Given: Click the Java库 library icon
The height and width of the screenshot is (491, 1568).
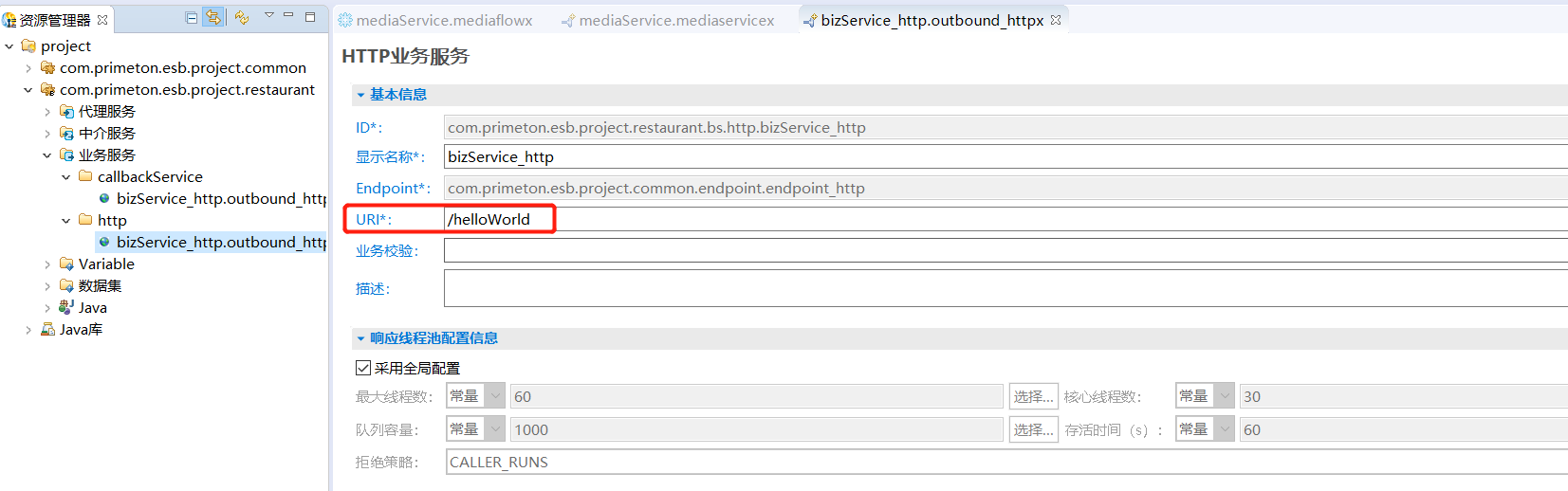Looking at the screenshot, I should click(x=47, y=330).
